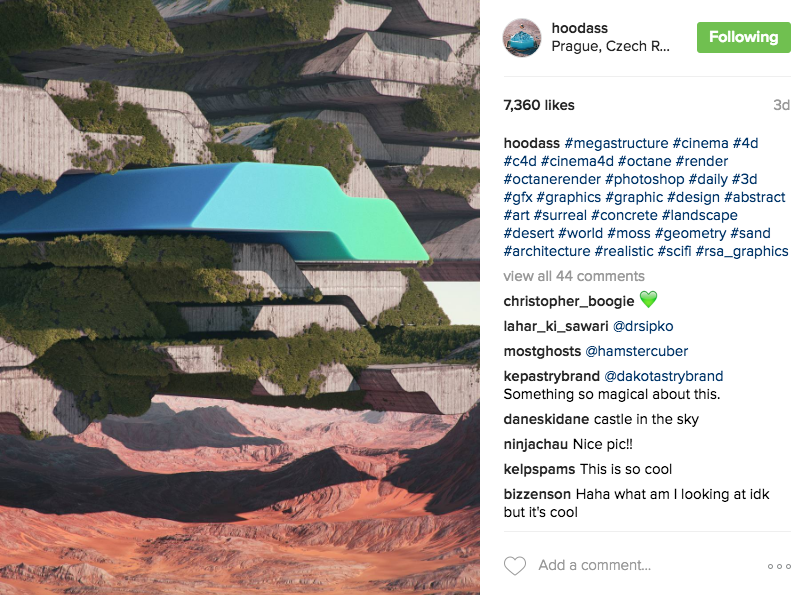Open the #cinema4d hashtag
The width and height of the screenshot is (807, 595).
pos(577,161)
